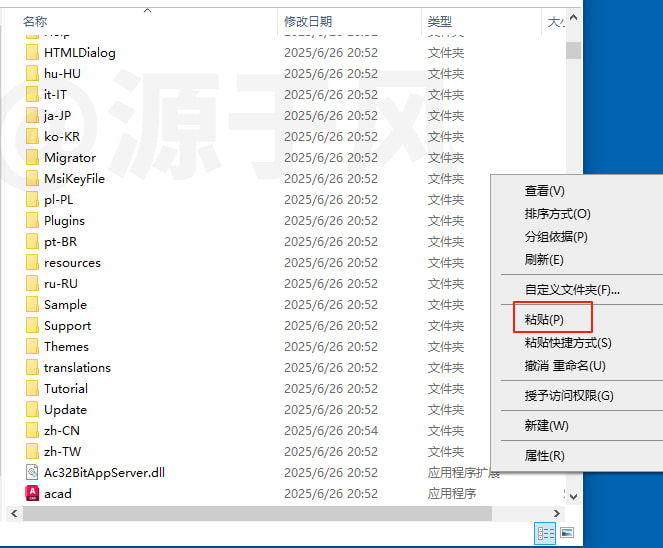Select the Tutorial folder name
663x548 pixels.
coord(66,389)
